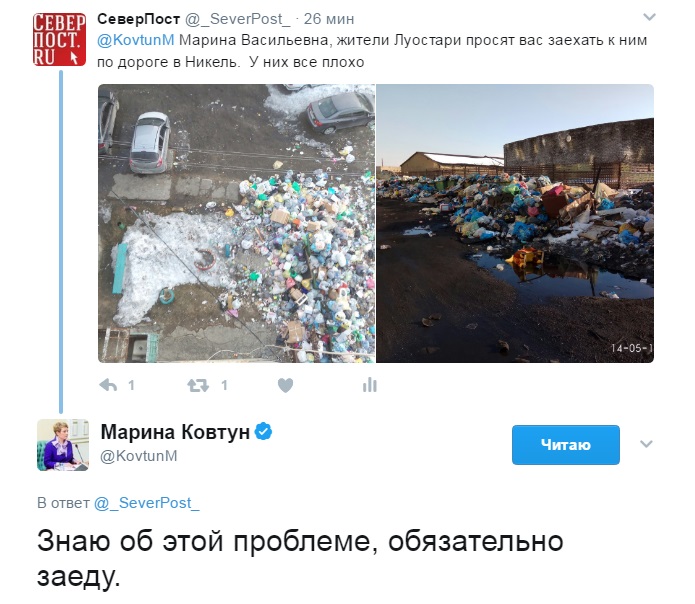Image resolution: width=695 pixels, height=604 pixels.
Task: Open the @KovtunM mention link in the tweet
Action: [x=136, y=40]
